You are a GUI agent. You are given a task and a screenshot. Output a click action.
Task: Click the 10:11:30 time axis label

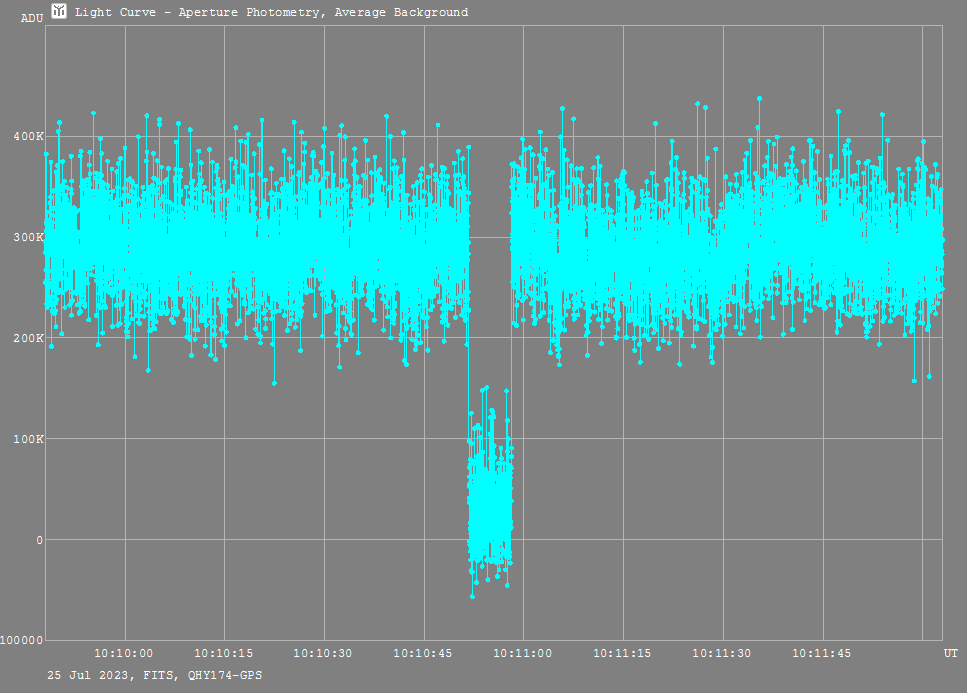pos(722,654)
